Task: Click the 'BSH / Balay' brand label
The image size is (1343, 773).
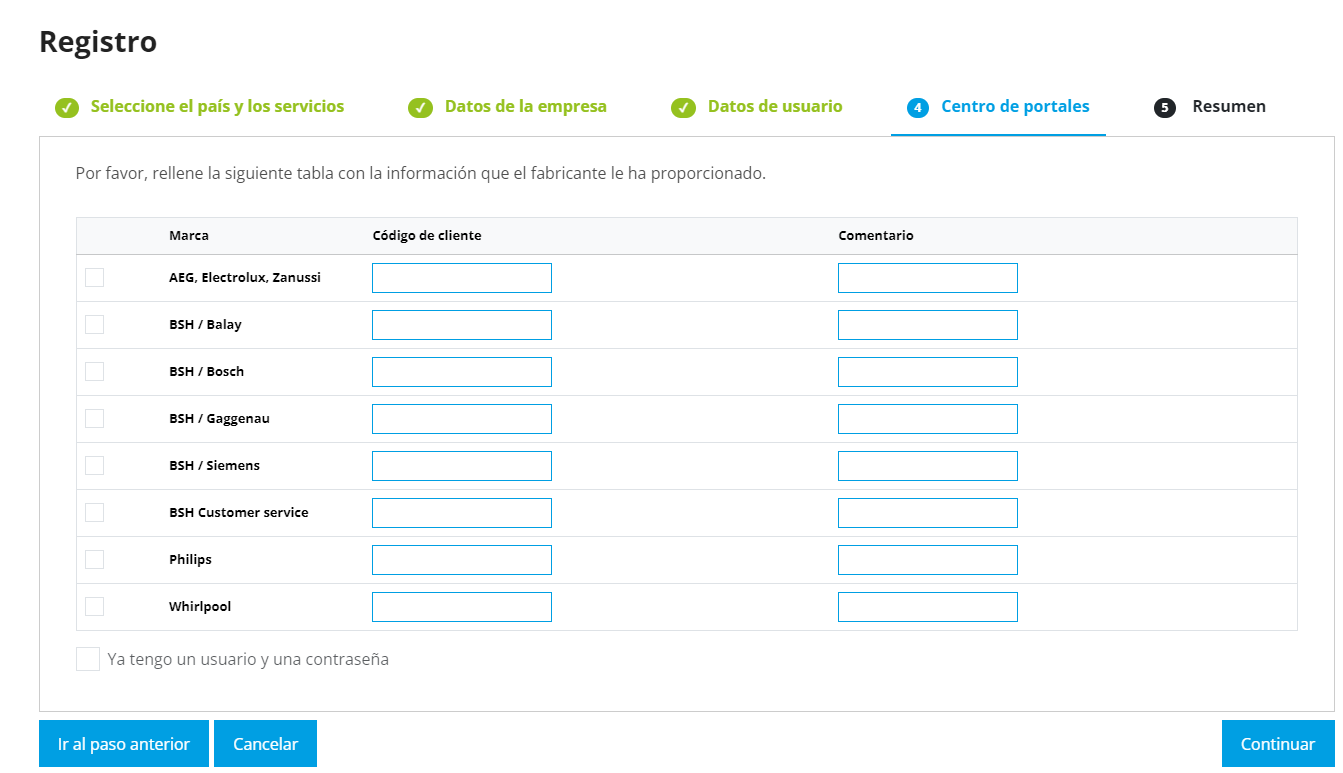Action: coord(205,325)
